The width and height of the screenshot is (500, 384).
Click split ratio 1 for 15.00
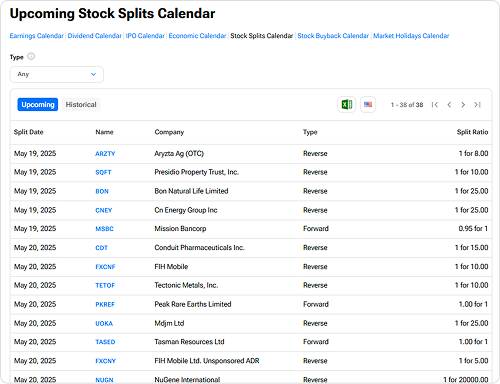point(472,248)
